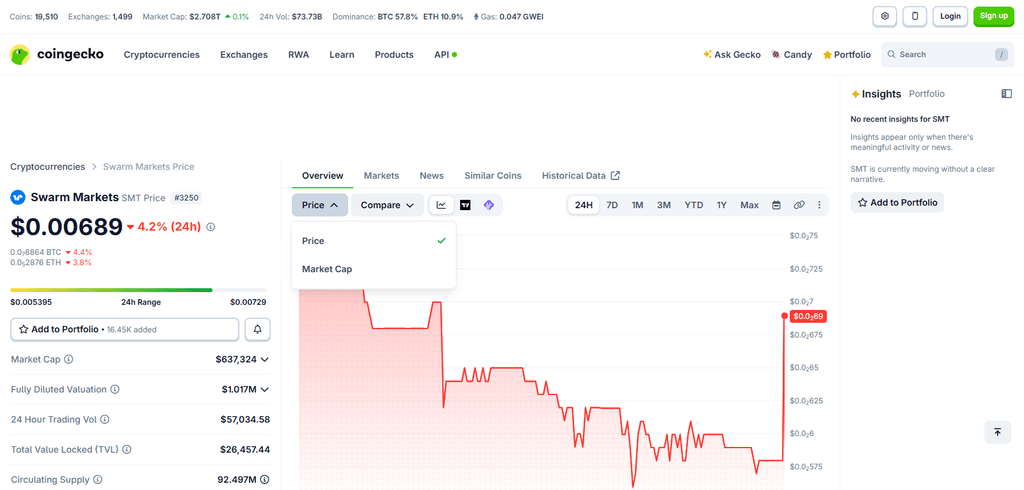Select YTD time range
This screenshot has height=490, width=1024.
(x=694, y=205)
